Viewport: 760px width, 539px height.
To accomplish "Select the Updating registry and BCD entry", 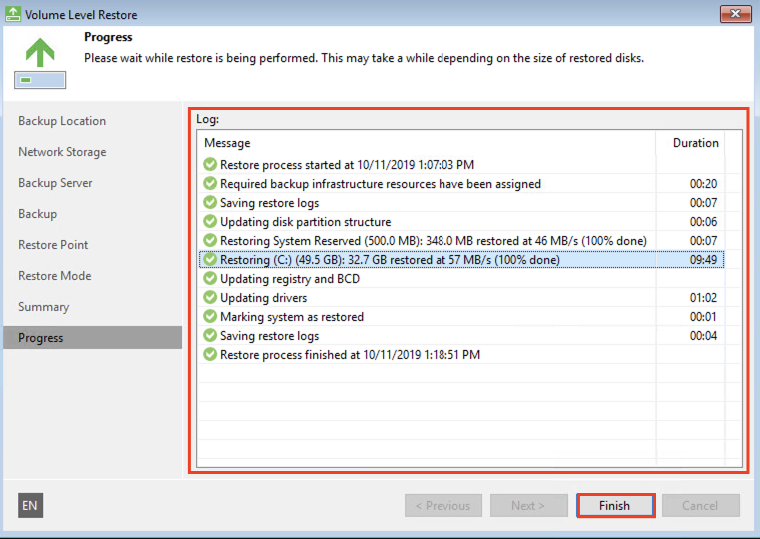I will [290, 279].
